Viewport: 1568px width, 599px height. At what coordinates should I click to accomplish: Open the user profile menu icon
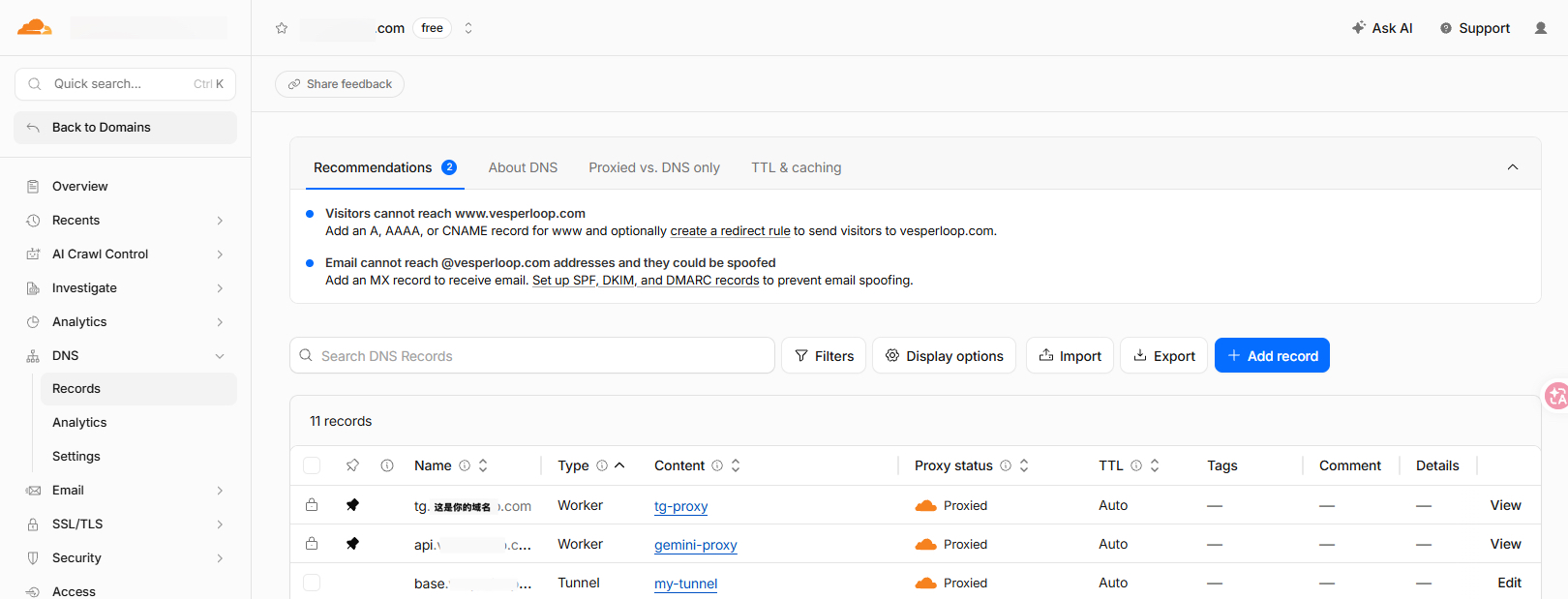(x=1541, y=28)
